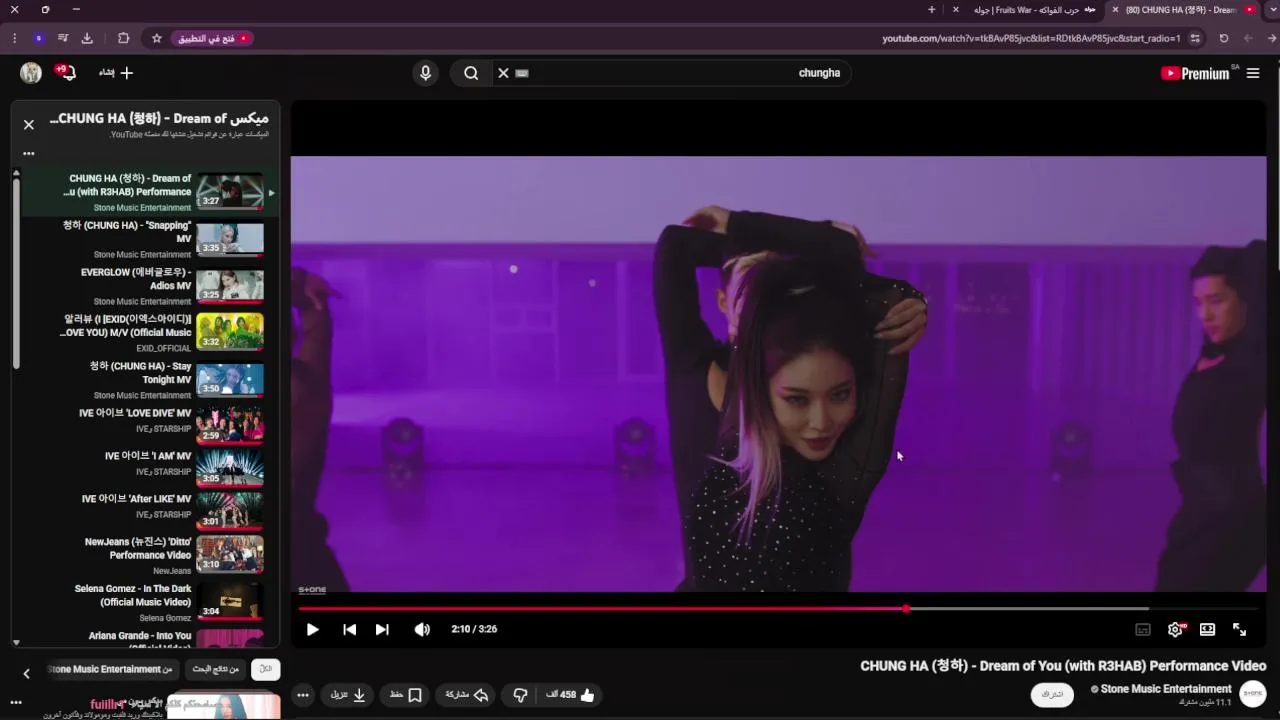Seek on the video progress bar
This screenshot has width=1280, height=720.
click(779, 608)
